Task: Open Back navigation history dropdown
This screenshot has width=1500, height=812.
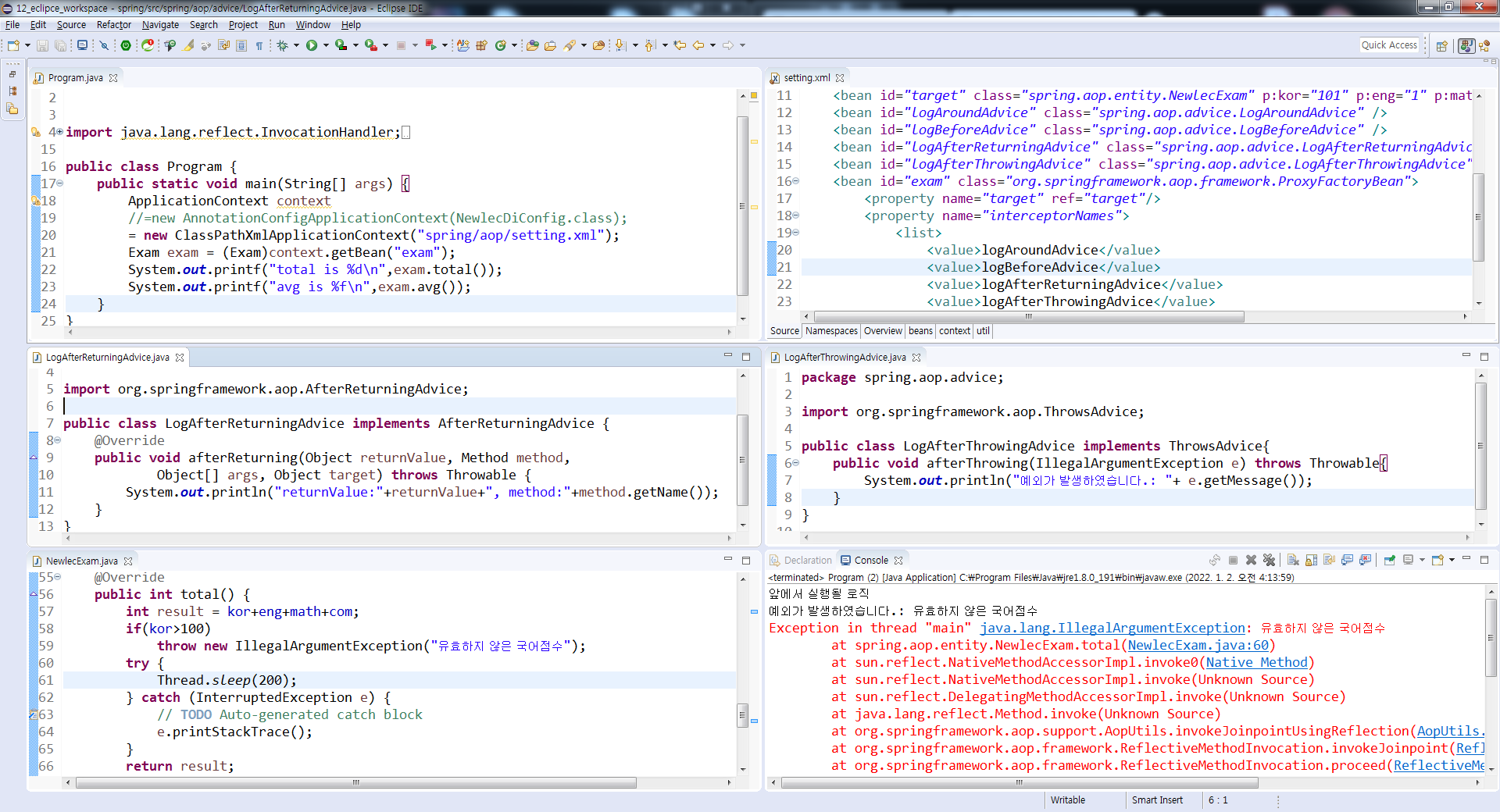Action: point(712,45)
